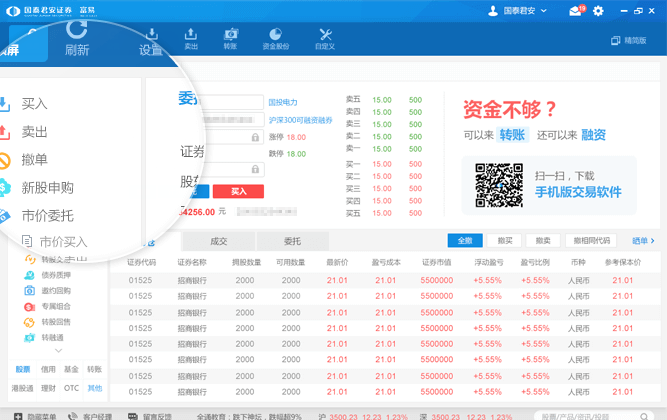Select 转账 tab in bottom-left category grid

click(x=94, y=369)
